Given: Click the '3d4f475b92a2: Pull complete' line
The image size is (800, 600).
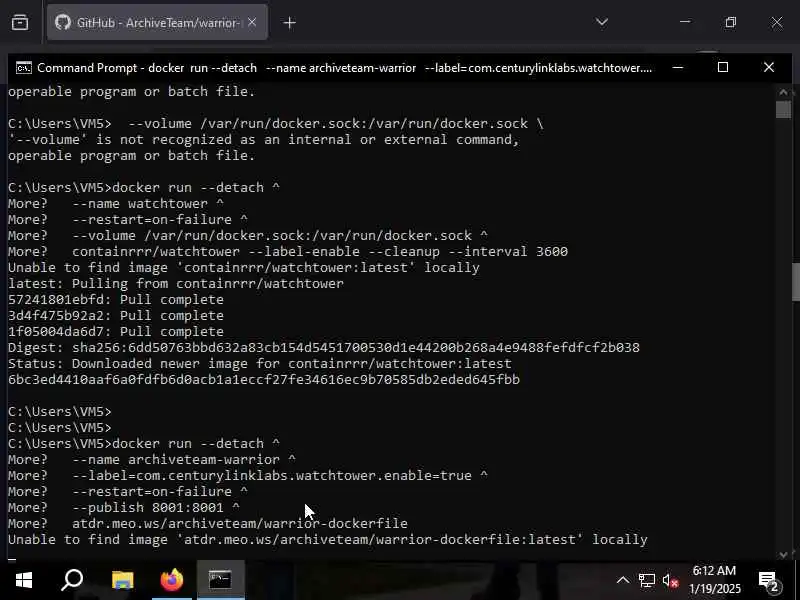Looking at the screenshot, I should [116, 316].
